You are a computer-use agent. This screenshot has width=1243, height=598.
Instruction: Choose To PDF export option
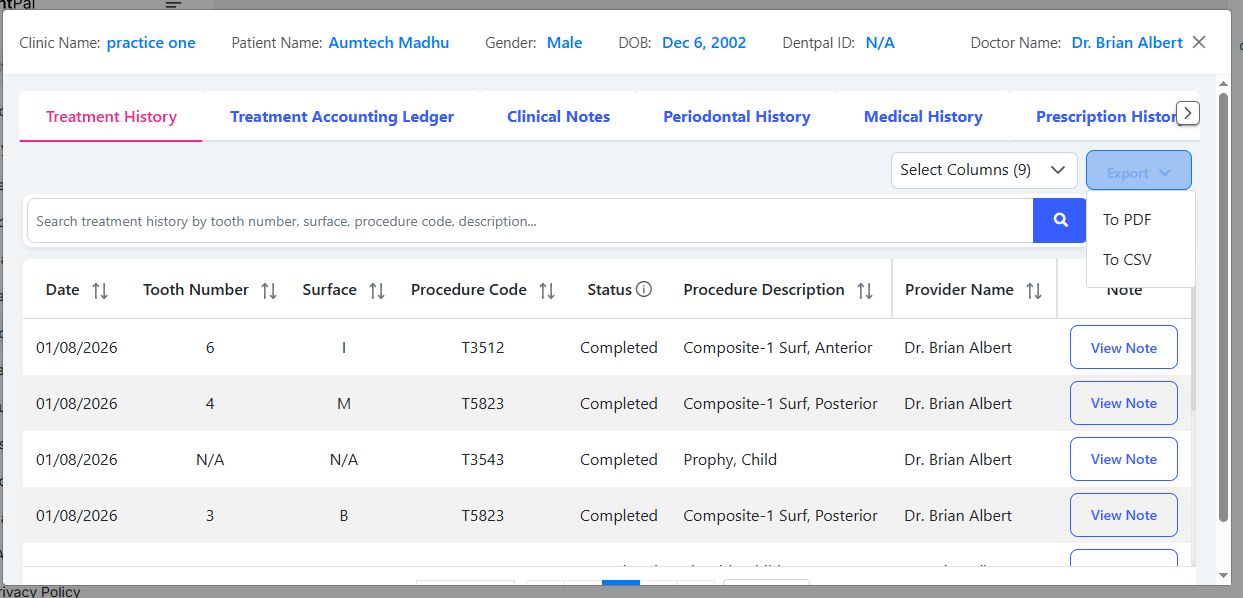tap(1127, 220)
